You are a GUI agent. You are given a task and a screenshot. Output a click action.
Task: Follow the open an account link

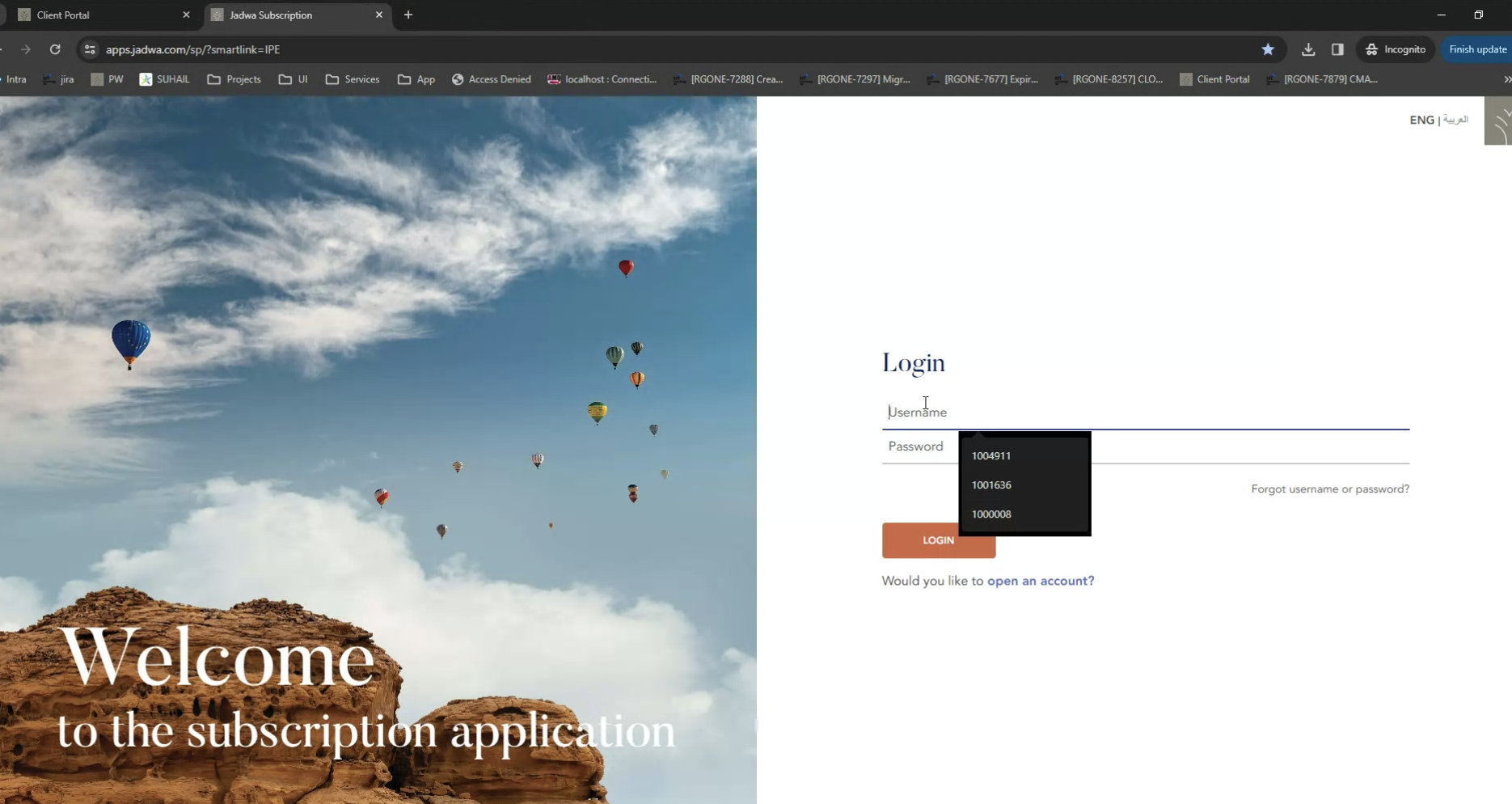(x=1040, y=581)
